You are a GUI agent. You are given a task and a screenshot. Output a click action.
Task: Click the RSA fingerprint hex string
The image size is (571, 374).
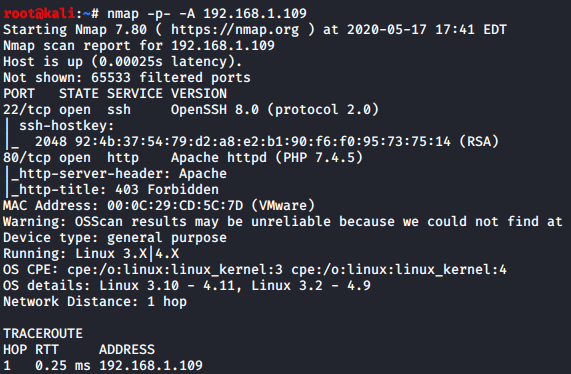(263, 141)
